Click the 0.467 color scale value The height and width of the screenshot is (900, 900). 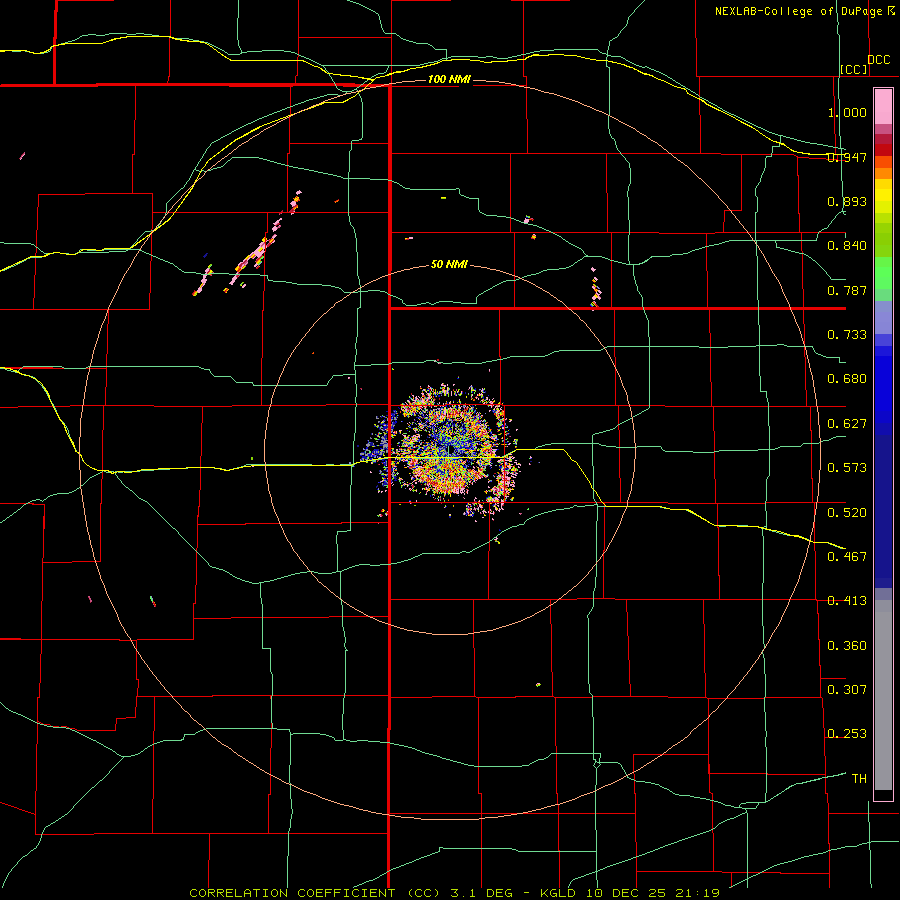pos(847,557)
